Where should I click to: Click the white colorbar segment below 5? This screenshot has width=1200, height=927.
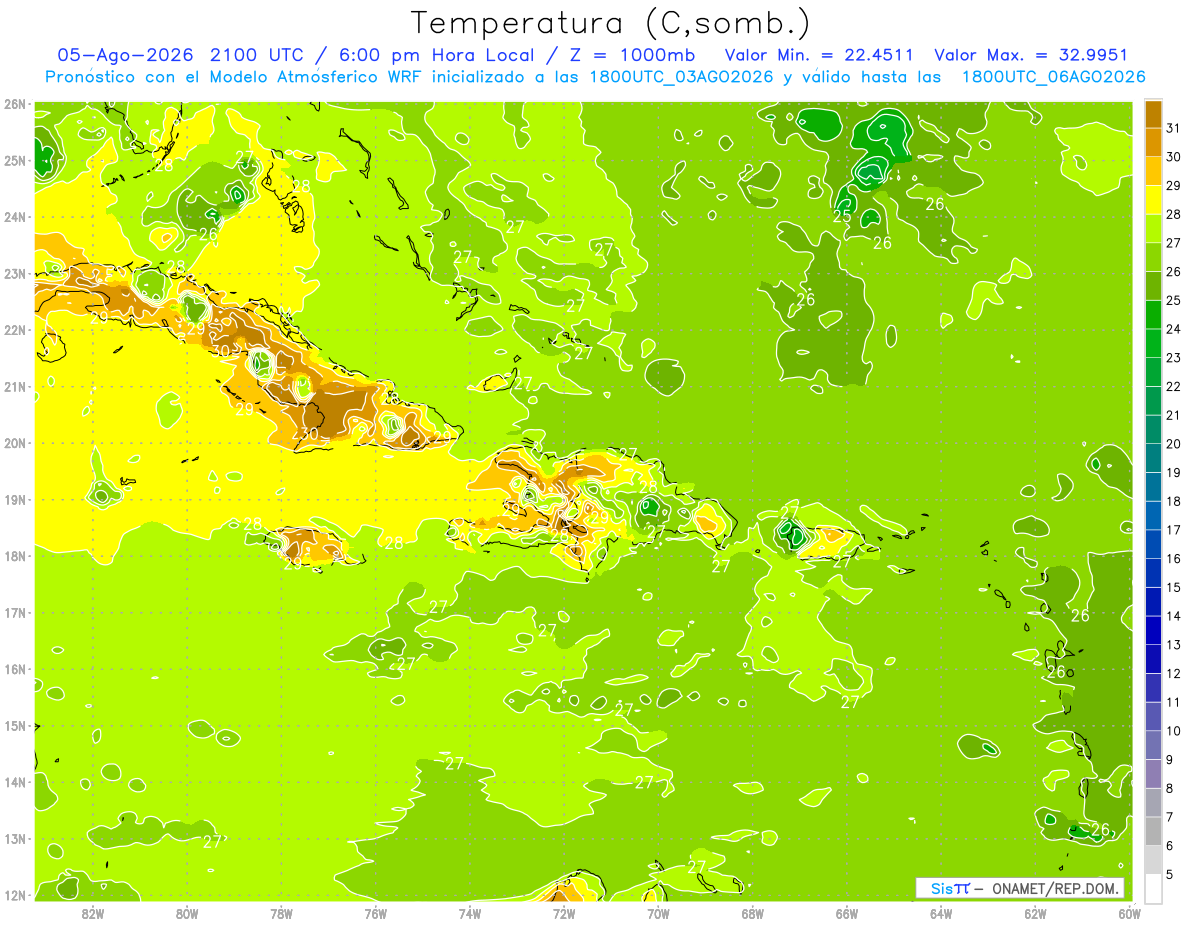pos(1153,888)
